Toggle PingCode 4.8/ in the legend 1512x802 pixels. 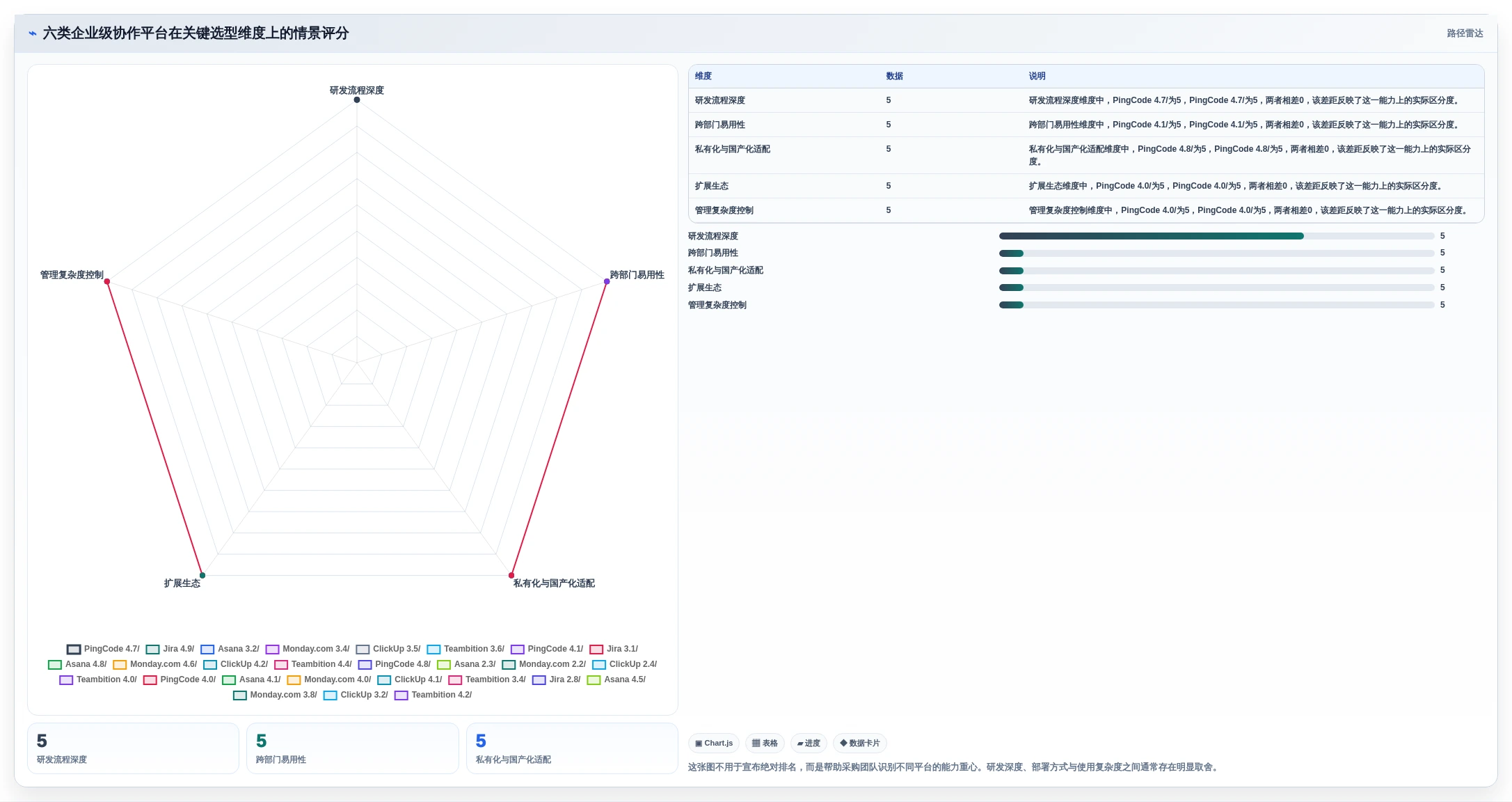pyautogui.click(x=395, y=664)
